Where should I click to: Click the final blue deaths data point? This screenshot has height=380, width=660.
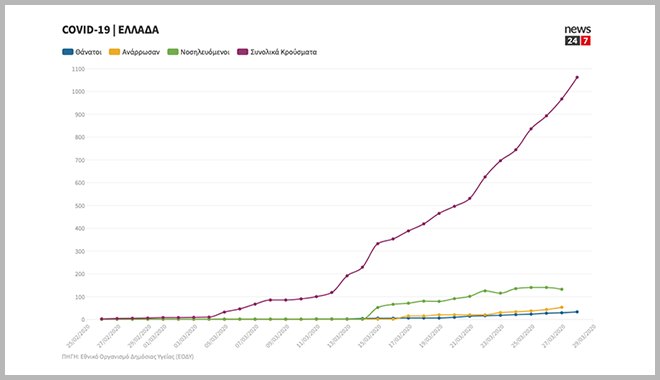click(x=577, y=312)
